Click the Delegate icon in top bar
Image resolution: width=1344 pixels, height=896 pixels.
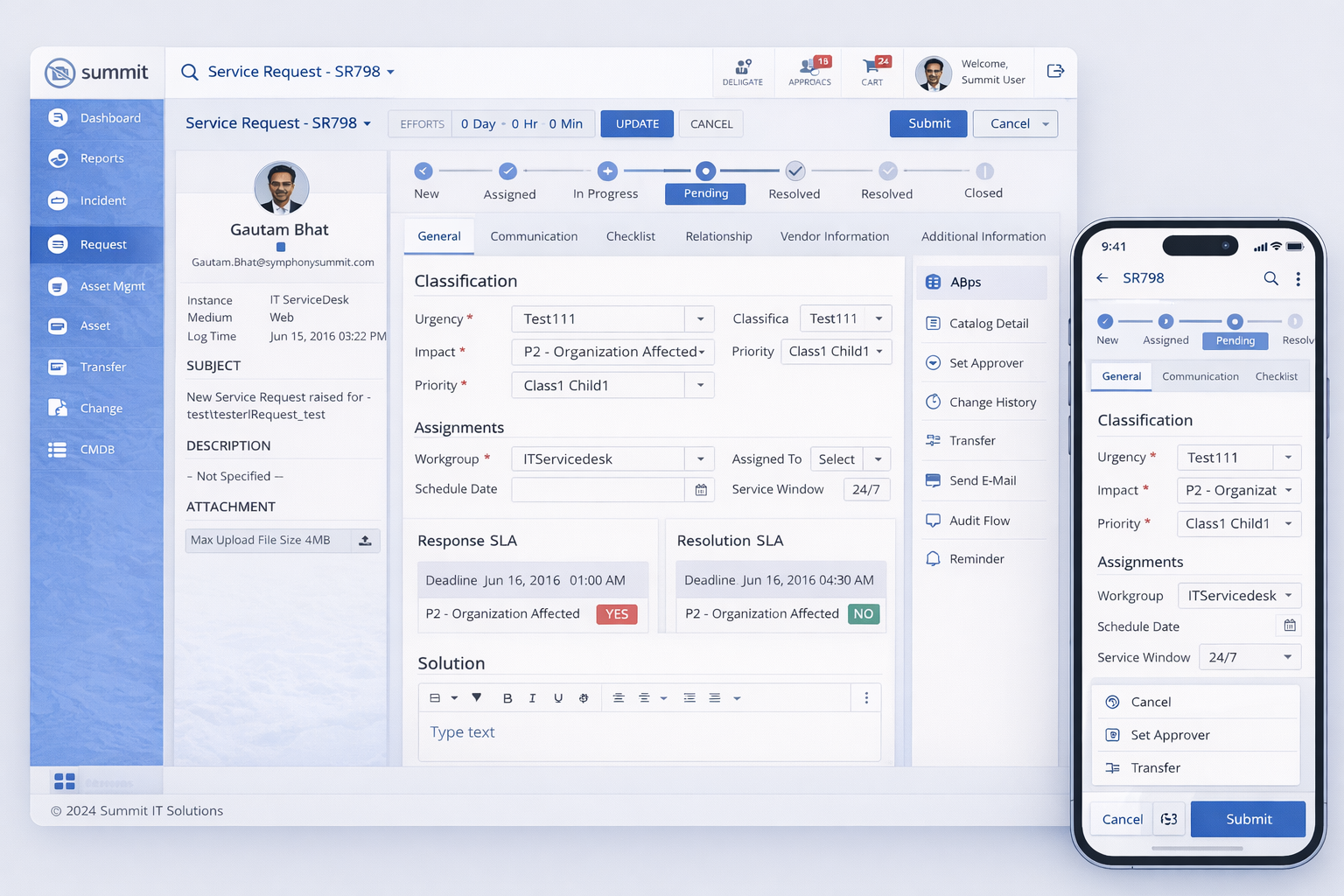click(x=742, y=72)
